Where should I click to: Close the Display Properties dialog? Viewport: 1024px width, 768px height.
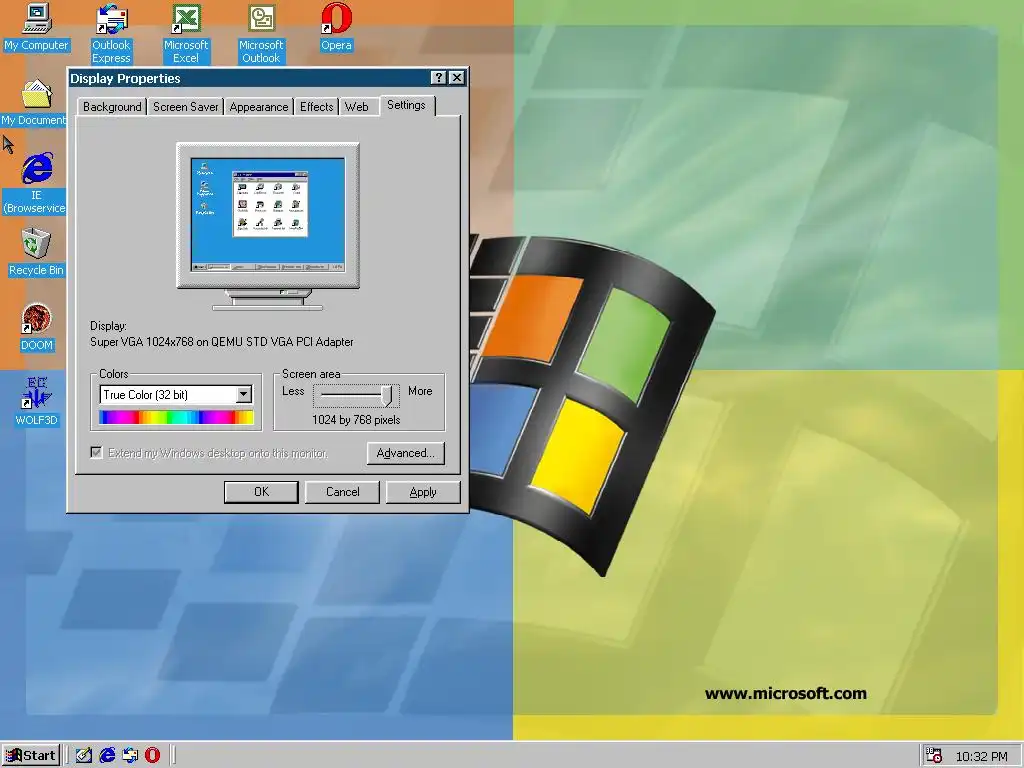click(457, 78)
